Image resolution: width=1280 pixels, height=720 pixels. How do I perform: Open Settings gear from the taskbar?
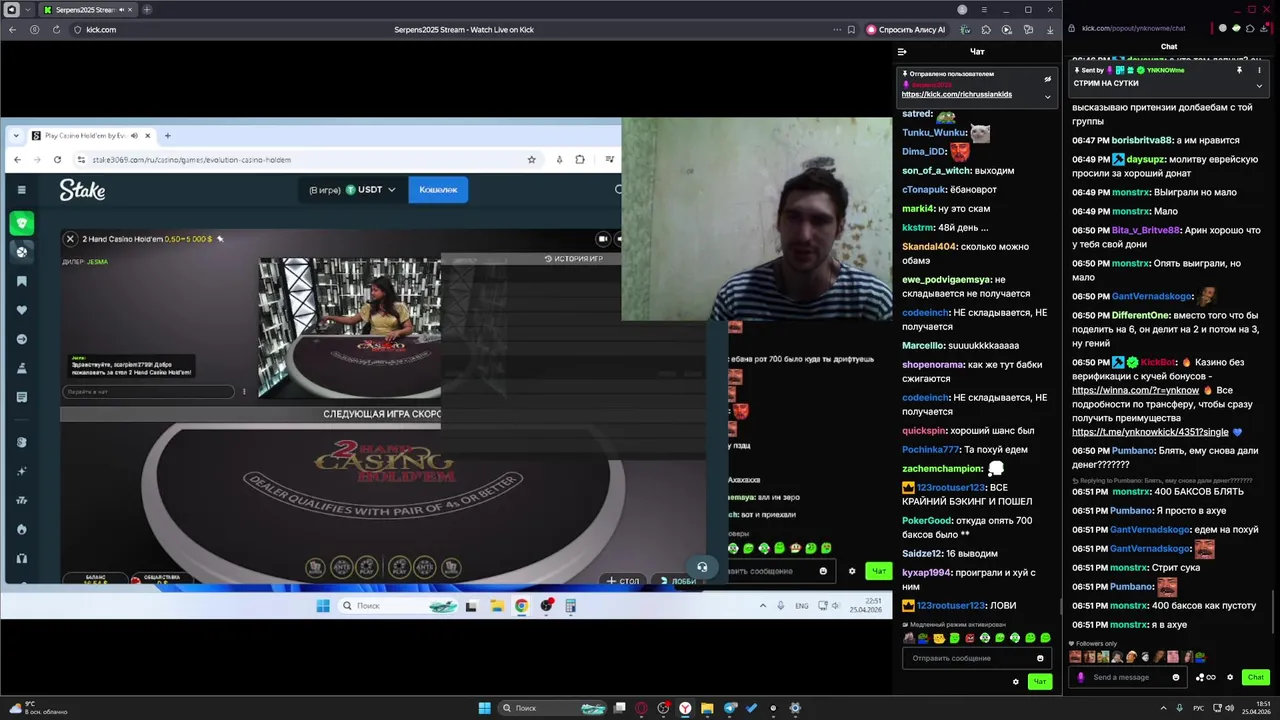pyautogui.click(x=795, y=708)
